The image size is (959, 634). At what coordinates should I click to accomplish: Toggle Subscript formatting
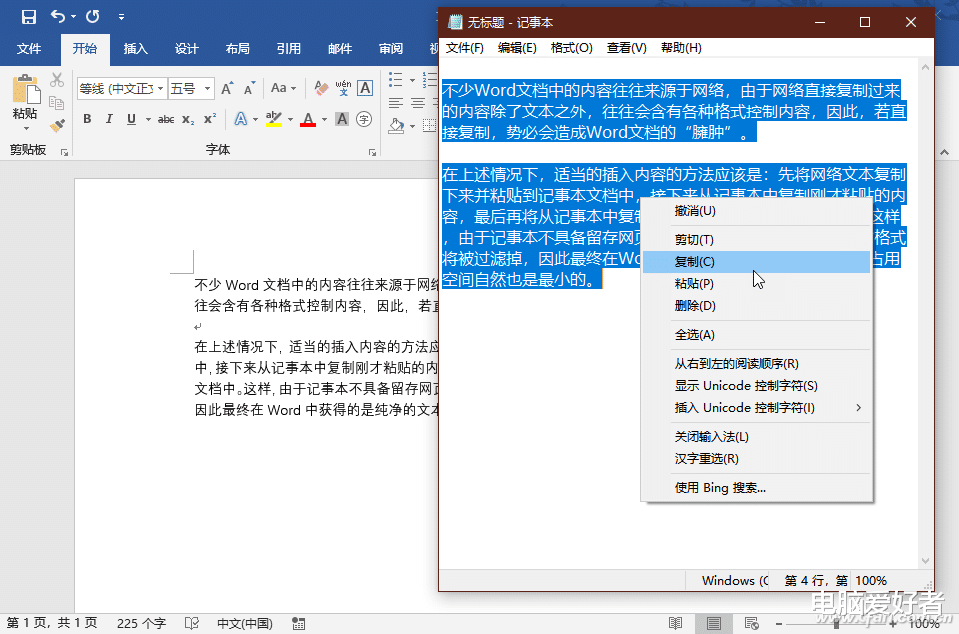click(188, 119)
